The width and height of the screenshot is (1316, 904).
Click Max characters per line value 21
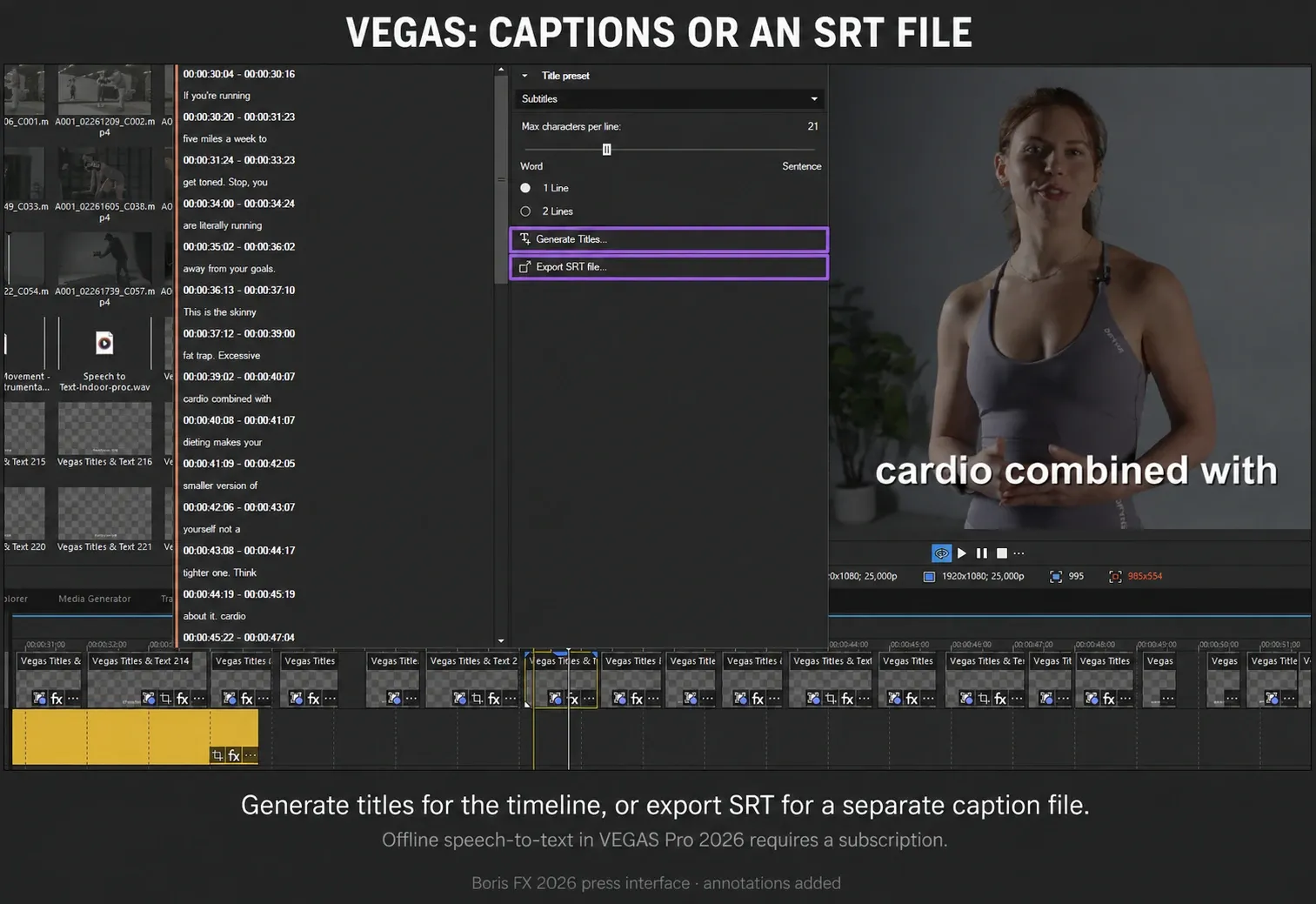coord(812,127)
